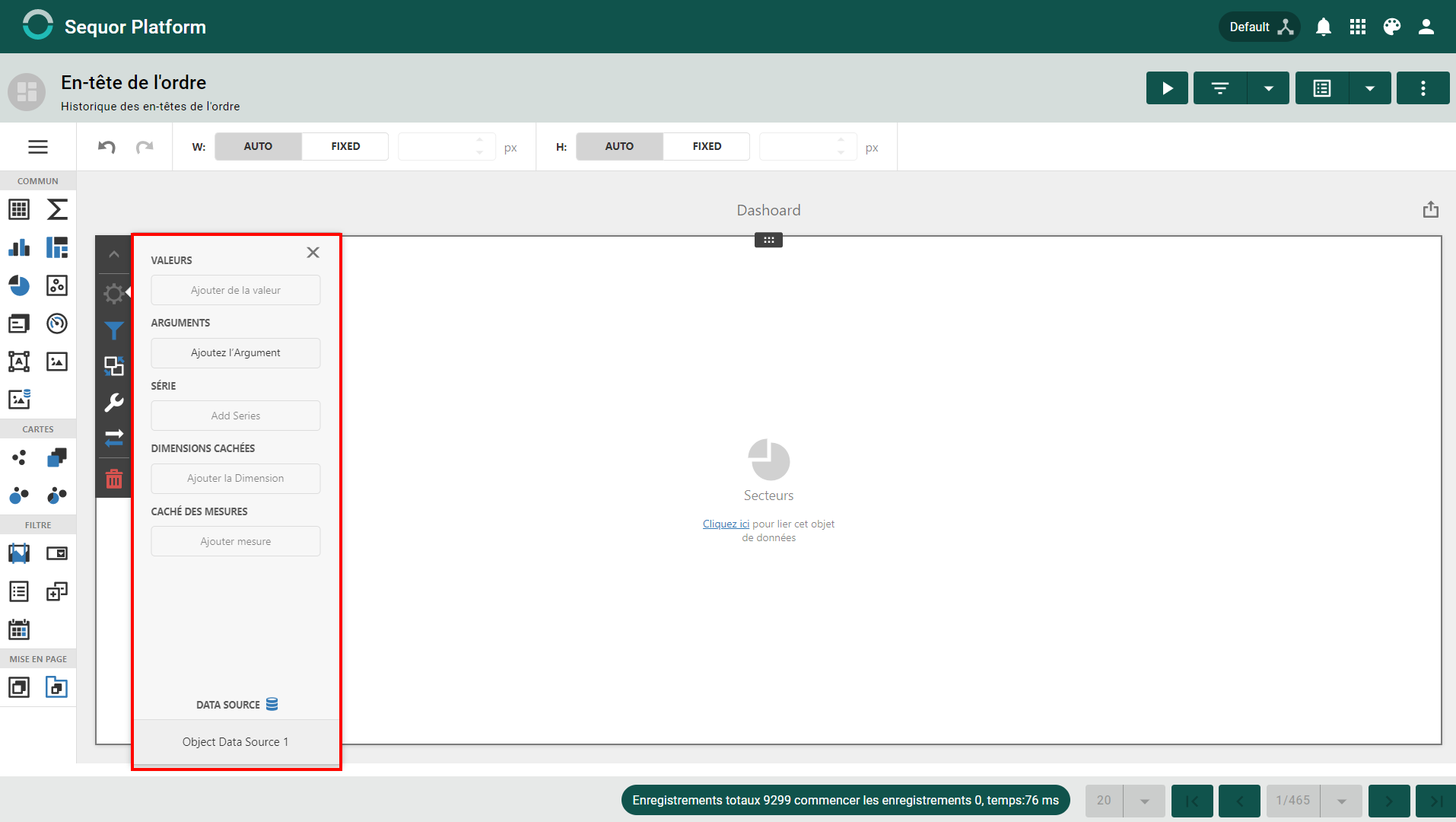Click the theme palette icon

pyautogui.click(x=1392, y=27)
